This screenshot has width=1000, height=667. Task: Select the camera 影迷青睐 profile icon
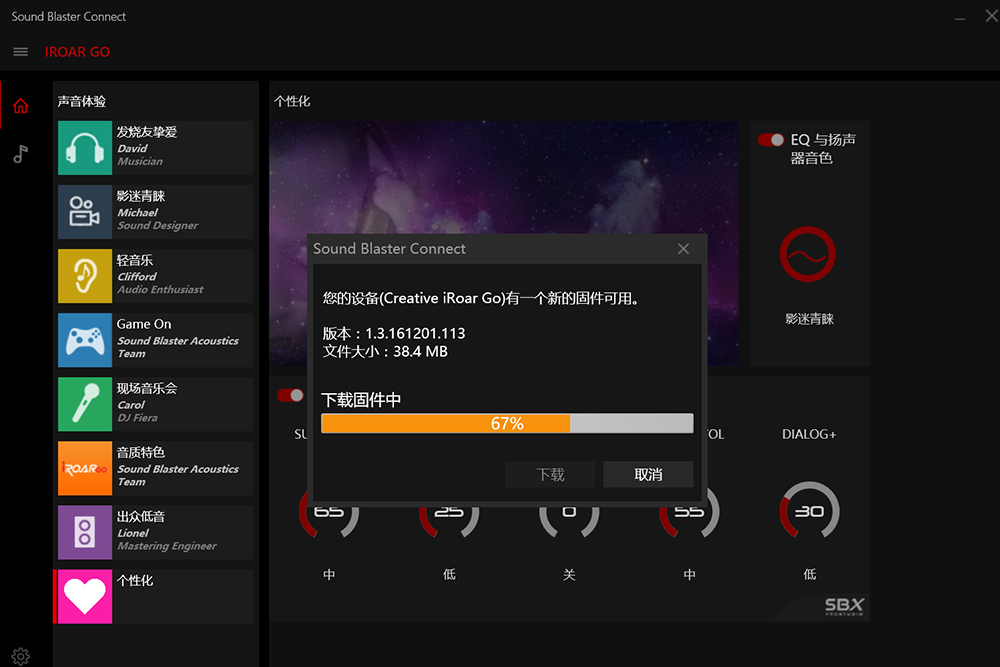pos(85,212)
